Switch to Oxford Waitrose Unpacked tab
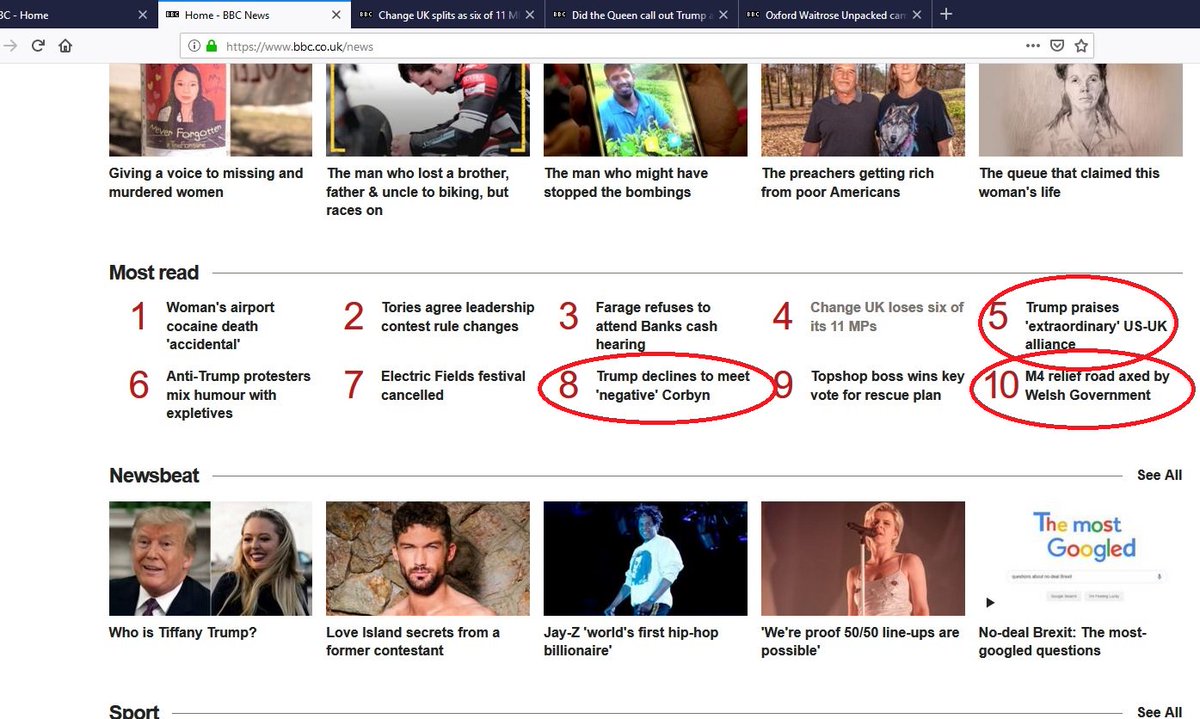 coord(834,15)
